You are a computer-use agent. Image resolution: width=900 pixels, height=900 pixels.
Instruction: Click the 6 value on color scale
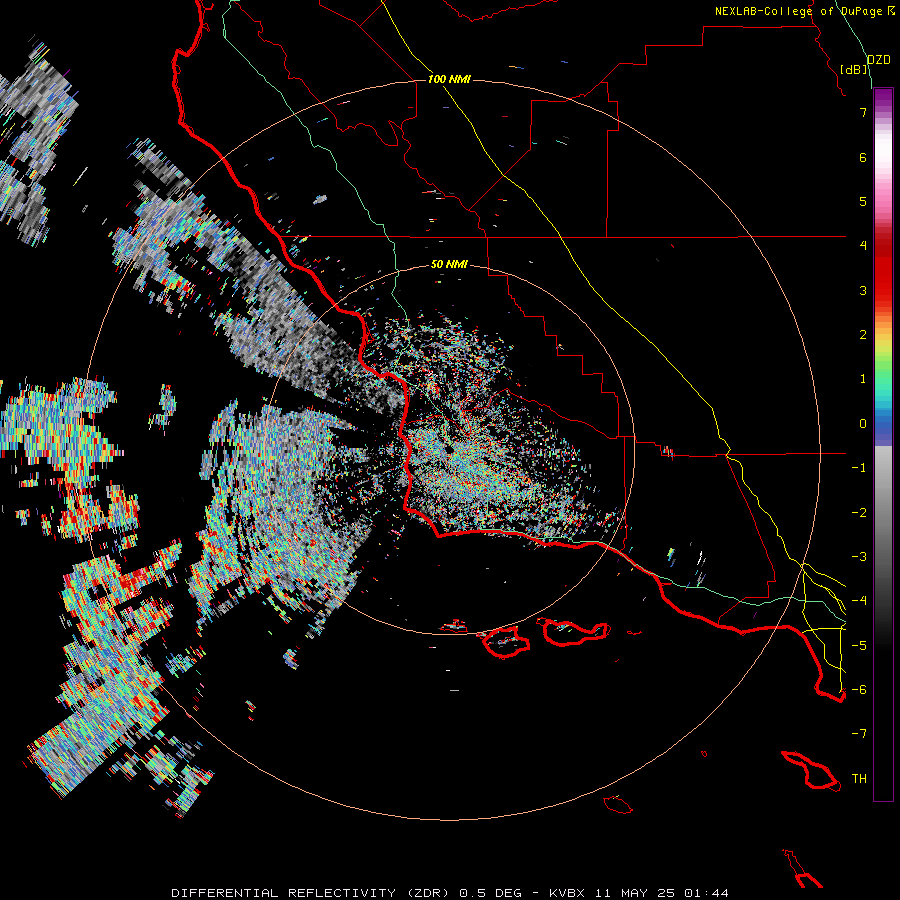tap(863, 157)
